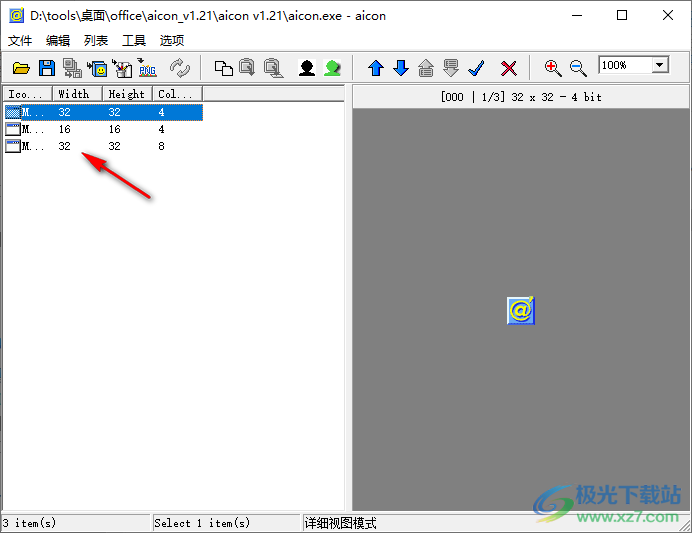This screenshot has width=692, height=533.
Task: Select the 16 x 16 icon row
Action: (x=103, y=129)
